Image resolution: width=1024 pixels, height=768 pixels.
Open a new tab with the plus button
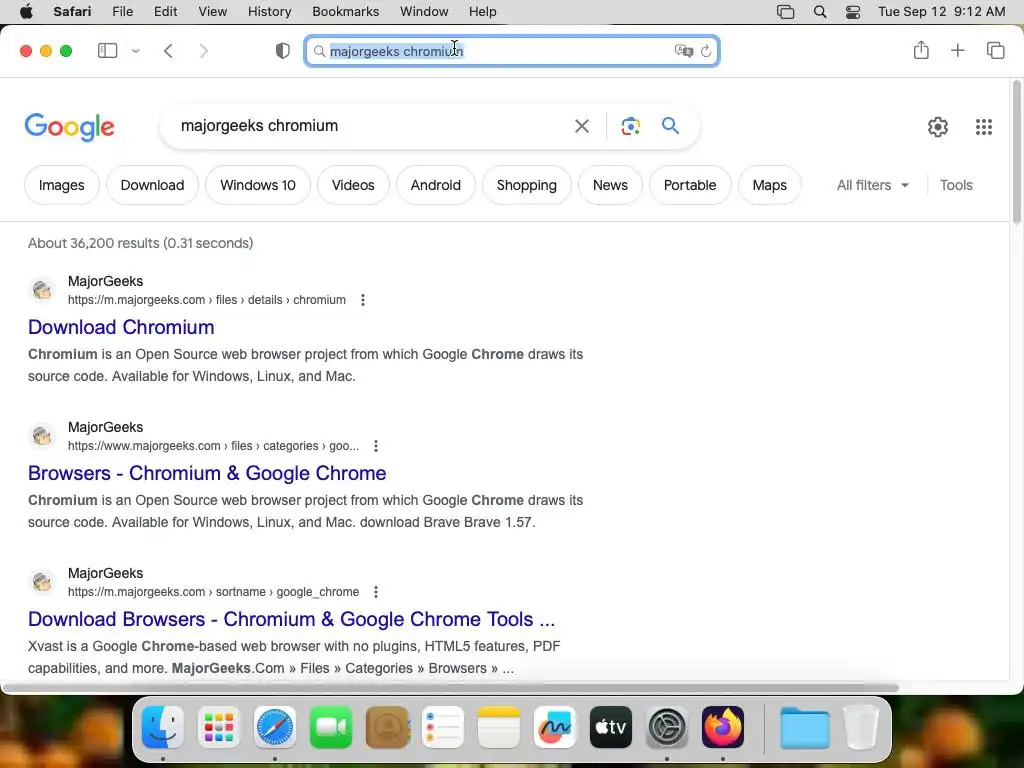[957, 50]
